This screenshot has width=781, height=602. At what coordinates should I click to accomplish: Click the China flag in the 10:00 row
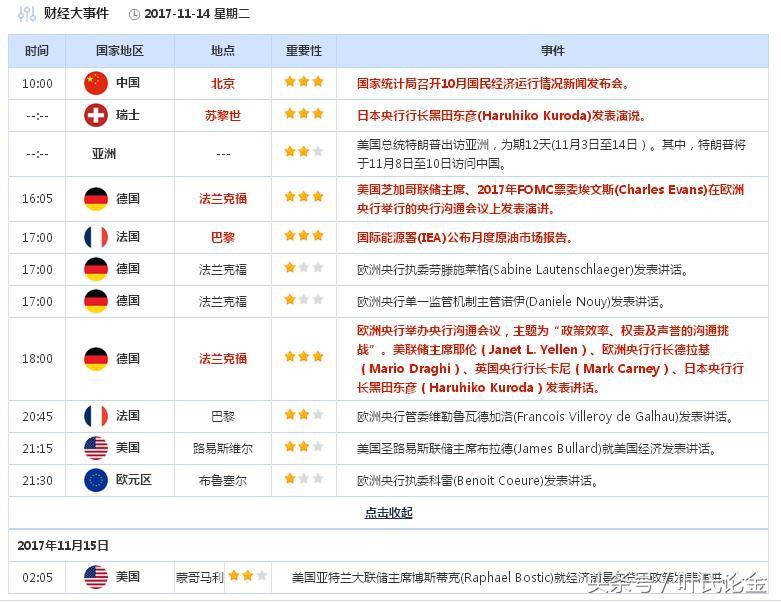[x=96, y=83]
